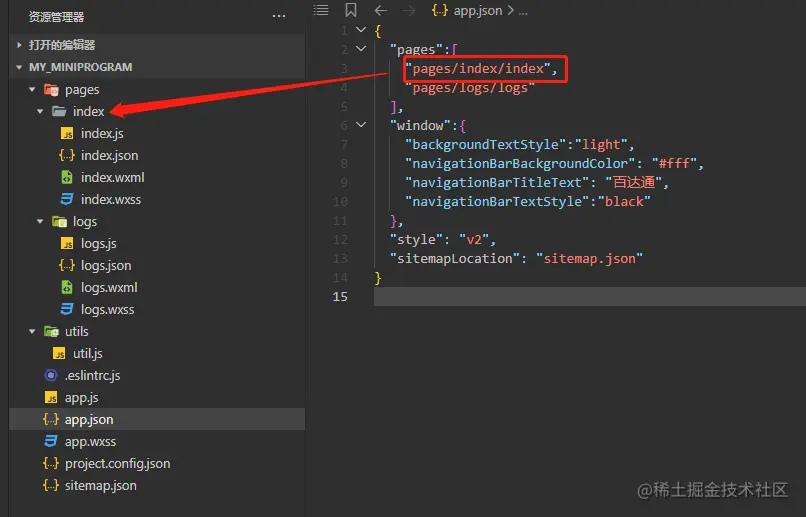
Task: Go forward with the right arrow
Action: click(x=409, y=10)
